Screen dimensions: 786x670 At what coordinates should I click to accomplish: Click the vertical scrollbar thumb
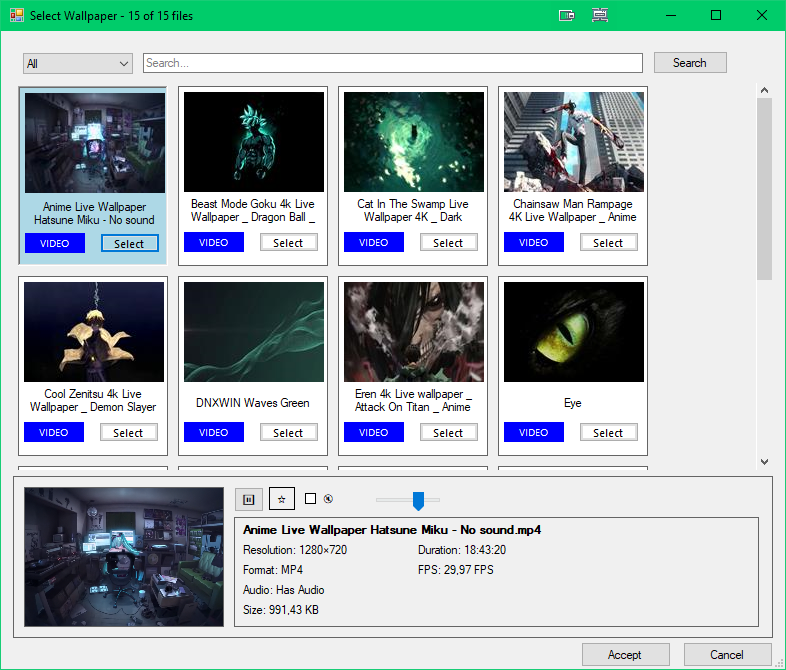click(764, 188)
